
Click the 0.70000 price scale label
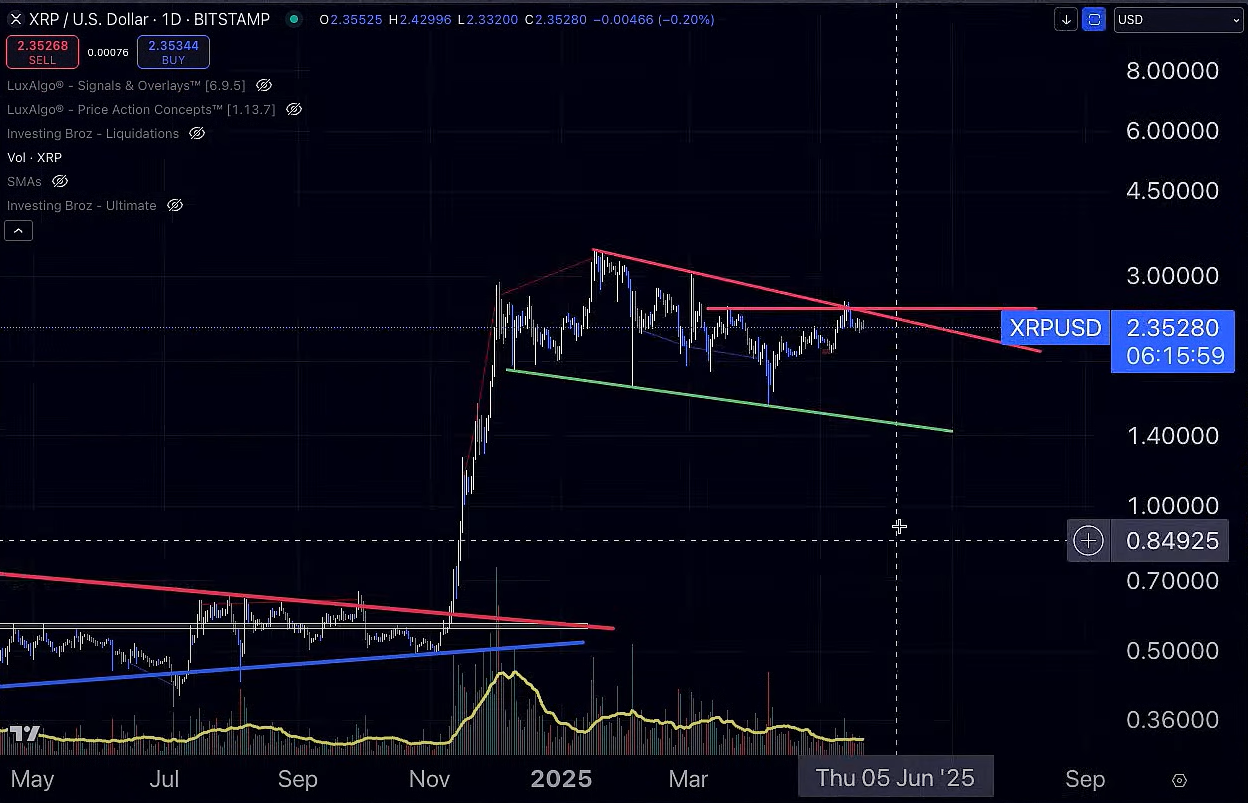1172,580
